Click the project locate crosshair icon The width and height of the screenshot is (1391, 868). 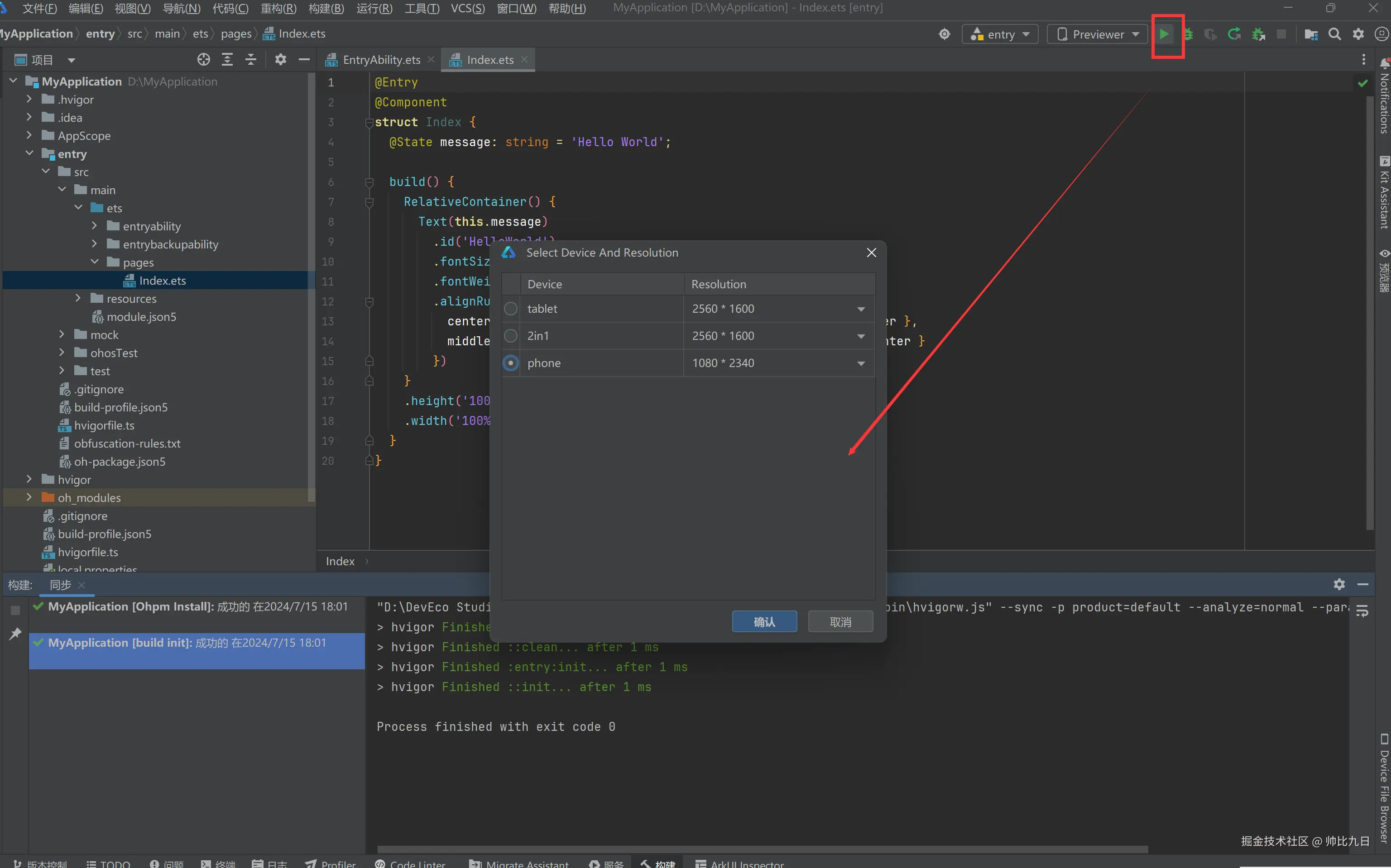click(203, 60)
